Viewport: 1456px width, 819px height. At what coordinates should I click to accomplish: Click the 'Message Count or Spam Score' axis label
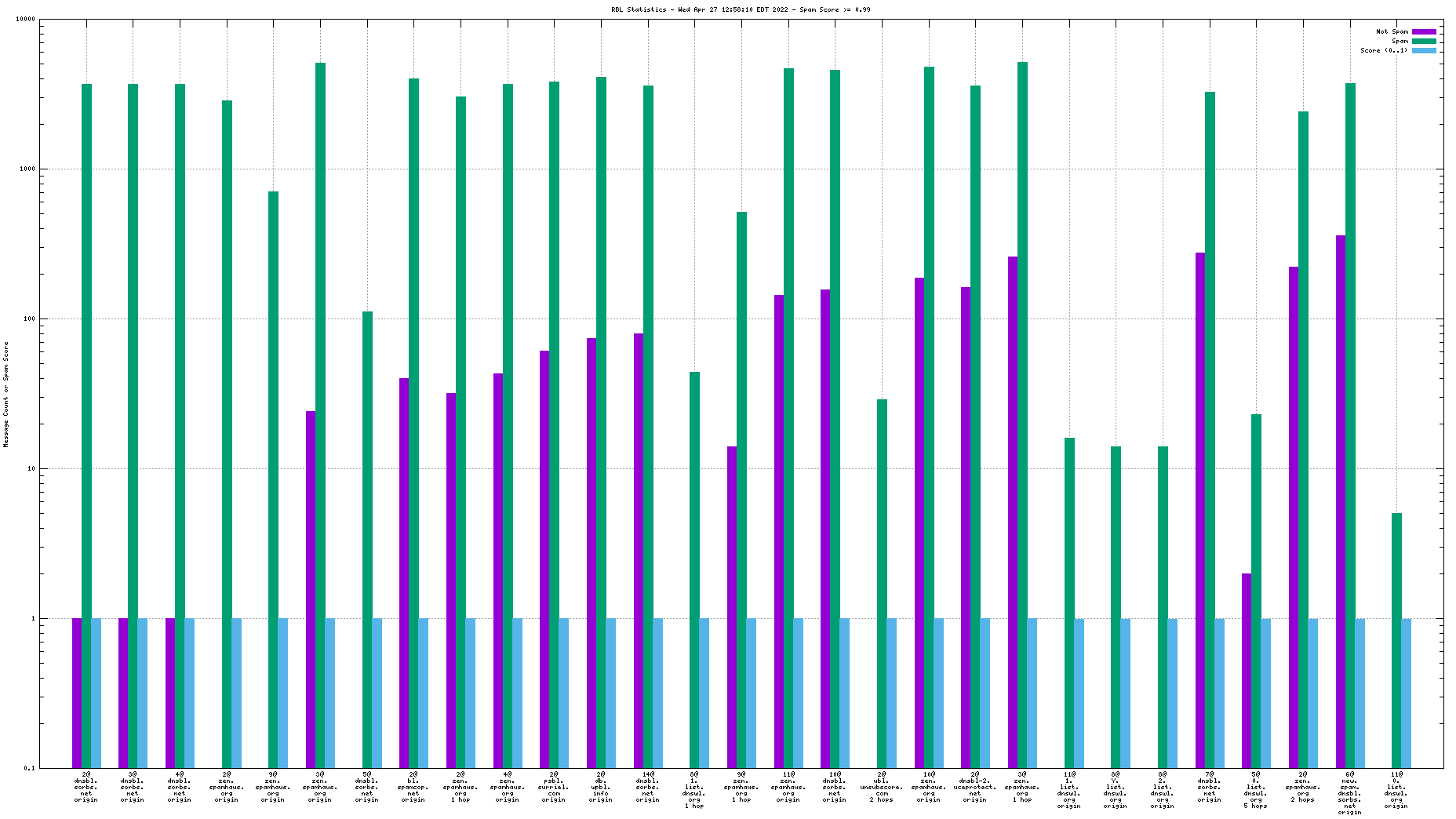tap(6, 395)
